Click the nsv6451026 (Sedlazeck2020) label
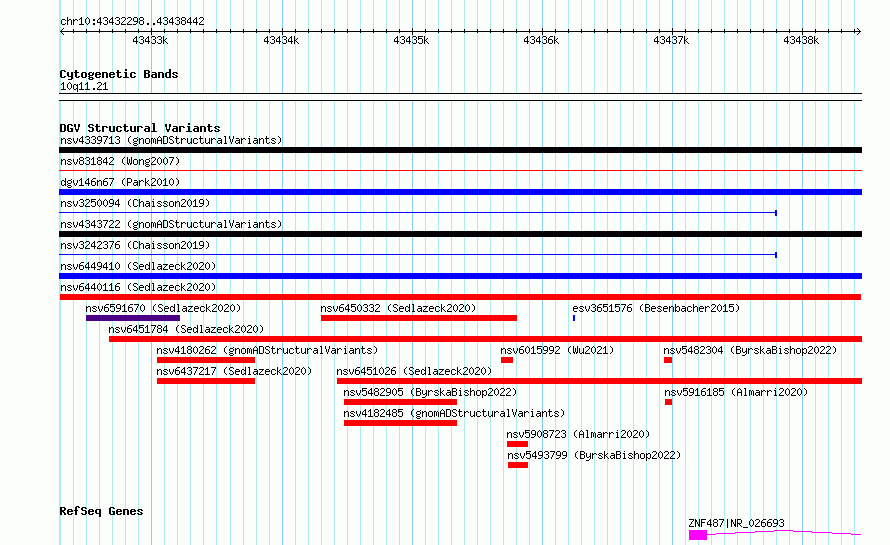 click(x=414, y=371)
